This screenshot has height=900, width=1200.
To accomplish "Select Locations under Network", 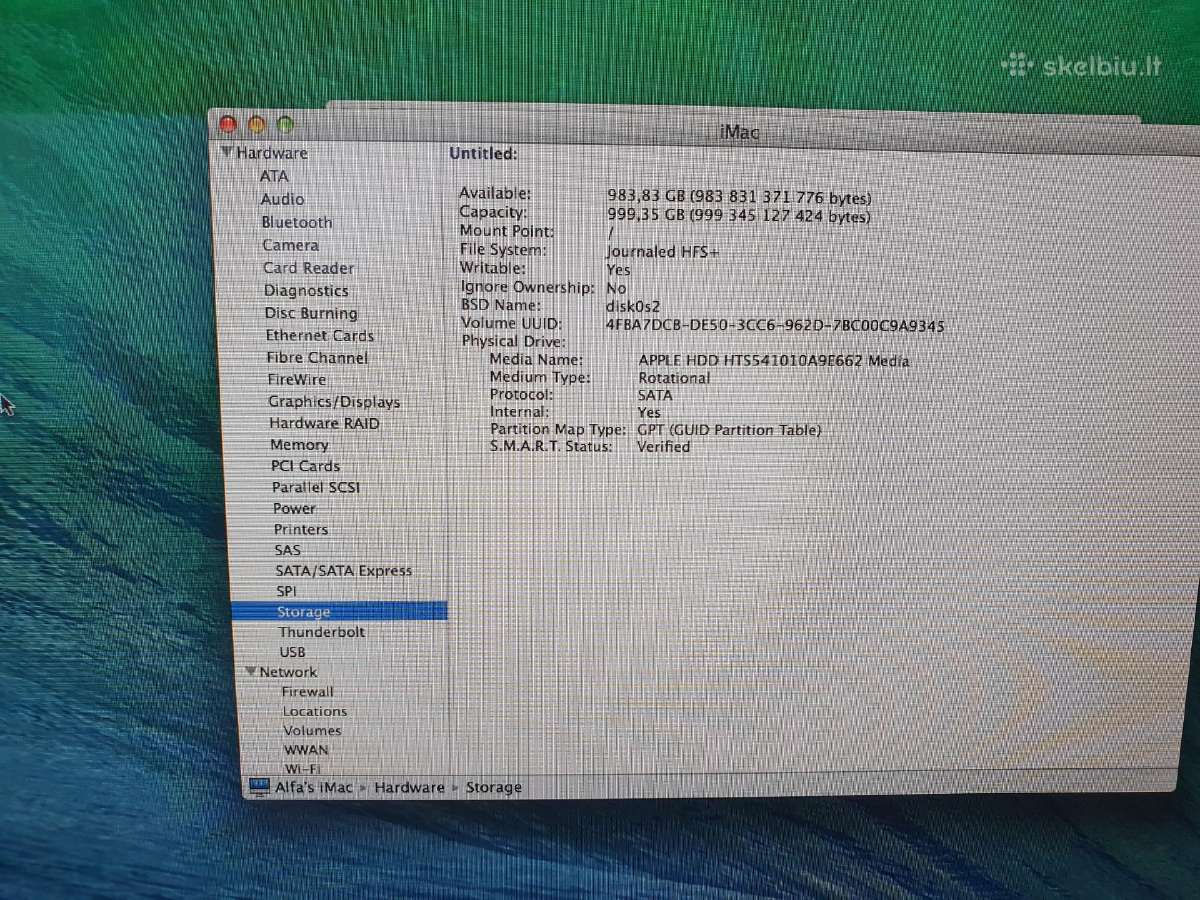I will [315, 711].
